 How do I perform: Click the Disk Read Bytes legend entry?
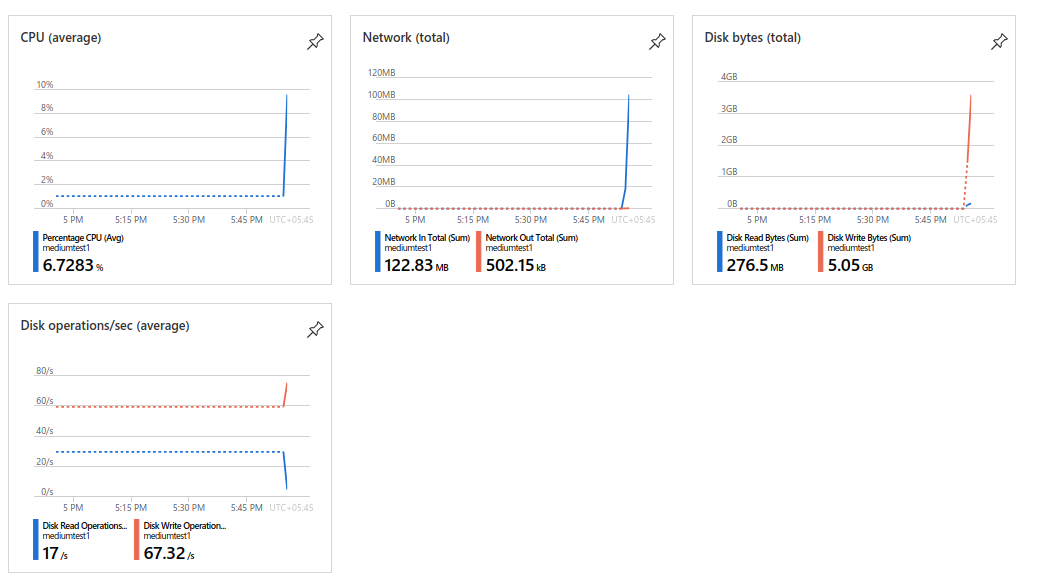point(763,252)
